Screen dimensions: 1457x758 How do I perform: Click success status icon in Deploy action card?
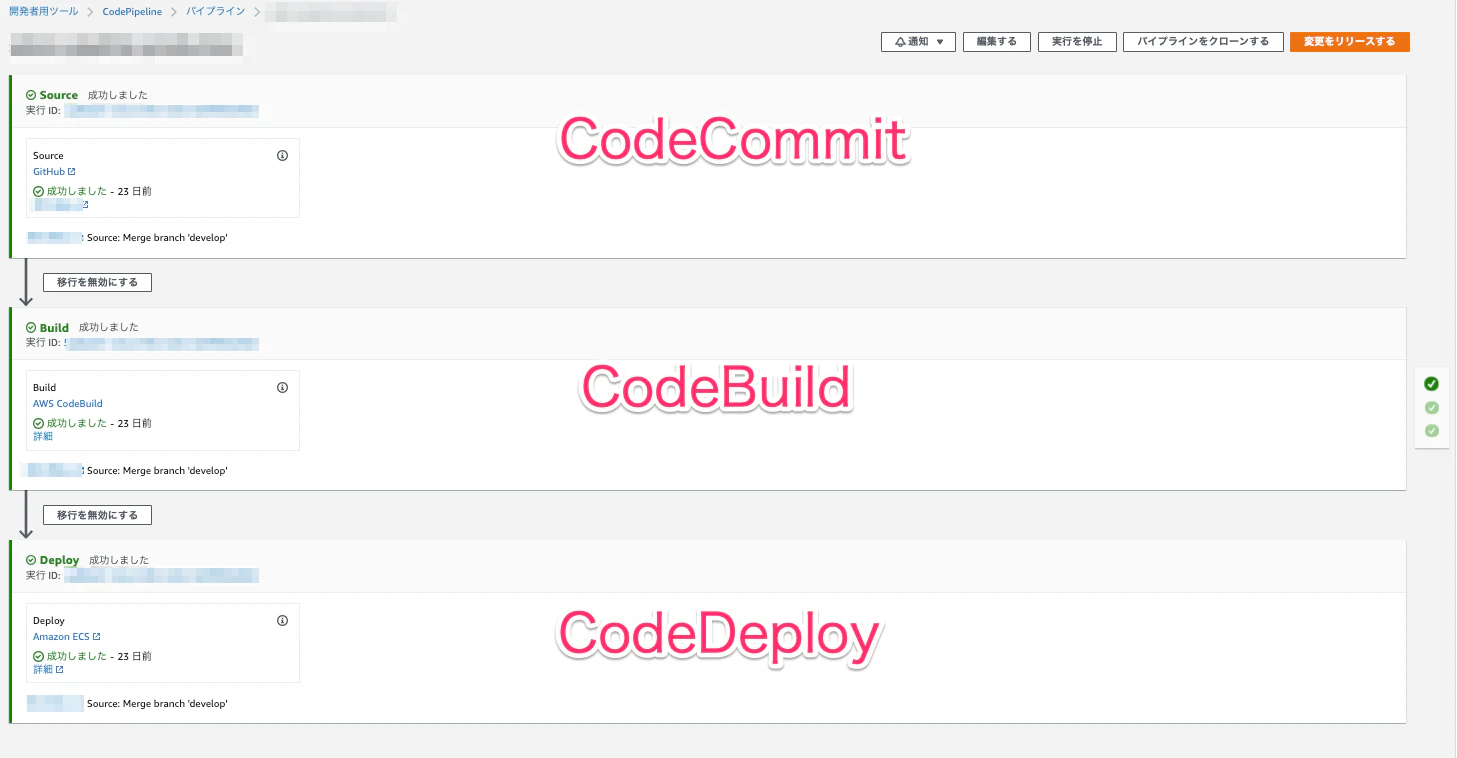(39, 656)
